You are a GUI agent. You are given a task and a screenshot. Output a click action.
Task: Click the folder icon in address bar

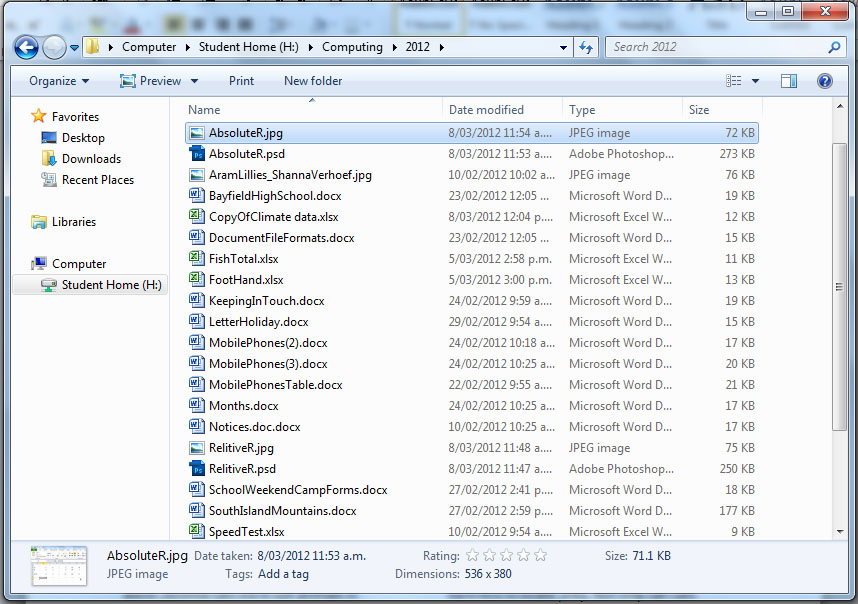pos(93,47)
